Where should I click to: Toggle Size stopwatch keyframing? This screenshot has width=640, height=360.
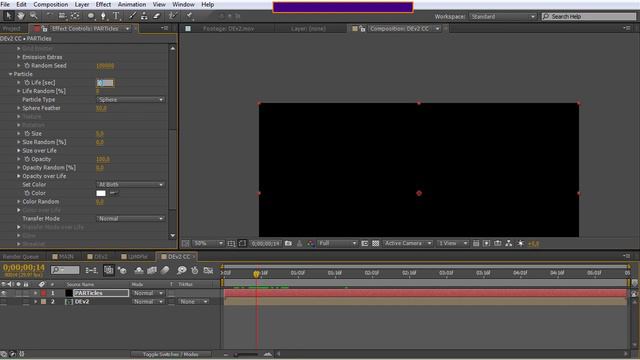pos(27,133)
